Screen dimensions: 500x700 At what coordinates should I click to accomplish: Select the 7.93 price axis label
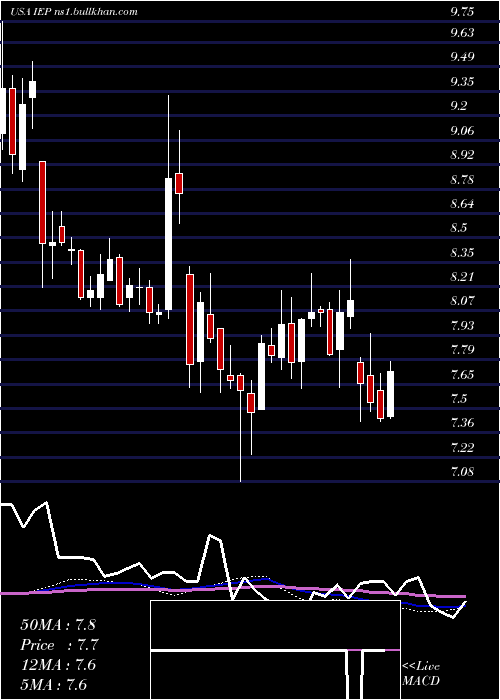click(x=462, y=325)
